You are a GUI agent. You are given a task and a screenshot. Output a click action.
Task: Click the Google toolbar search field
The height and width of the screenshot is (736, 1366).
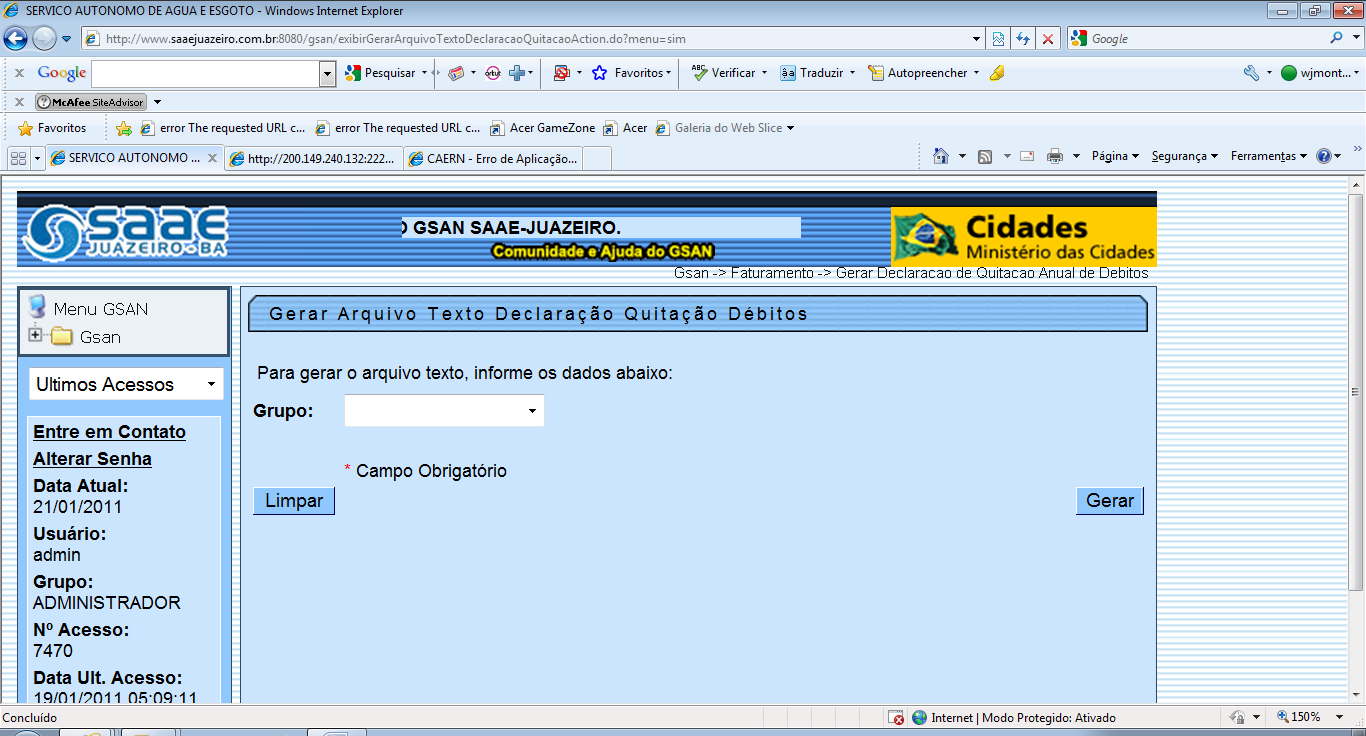pyautogui.click(x=205, y=73)
